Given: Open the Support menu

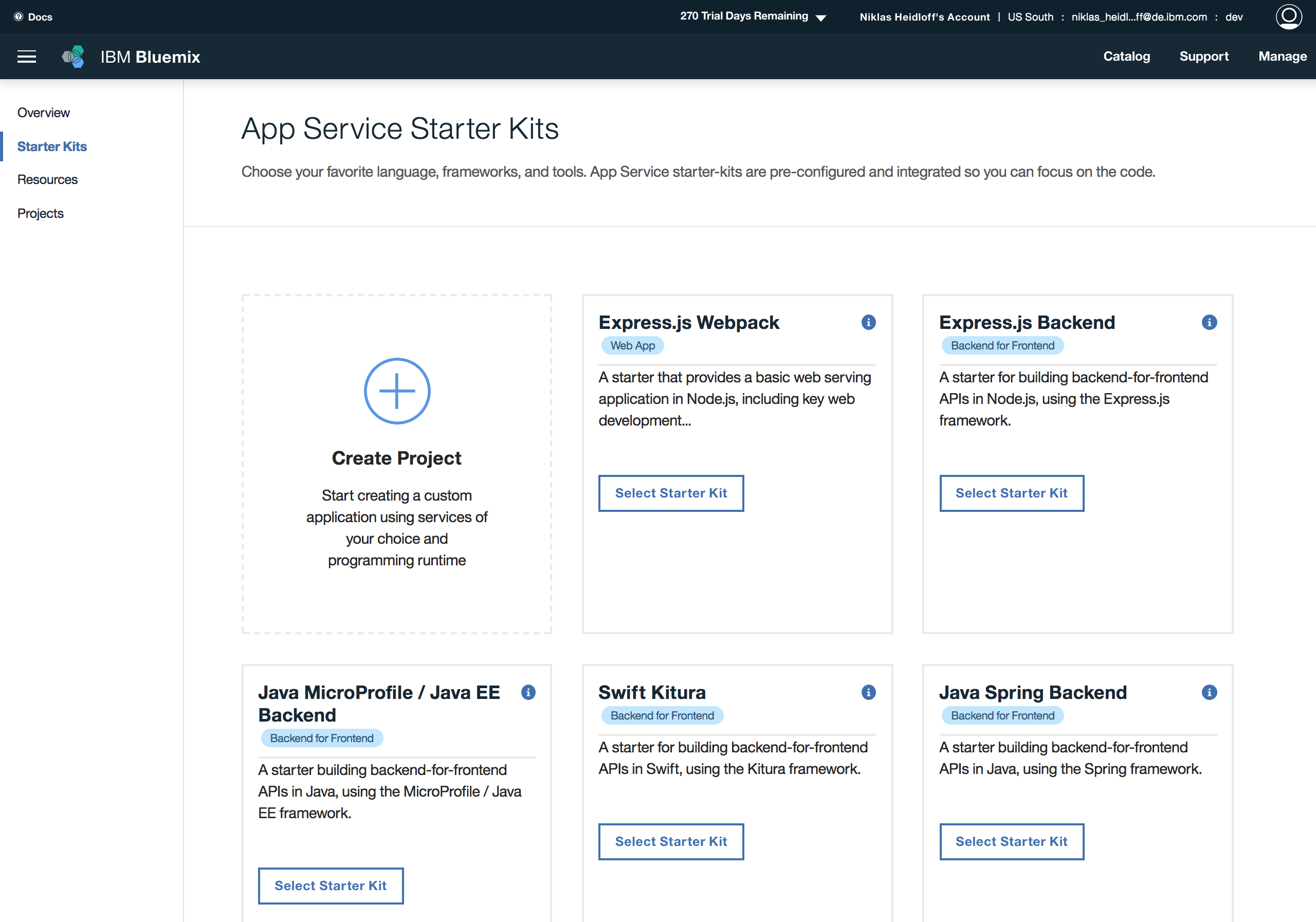Looking at the screenshot, I should point(1203,56).
